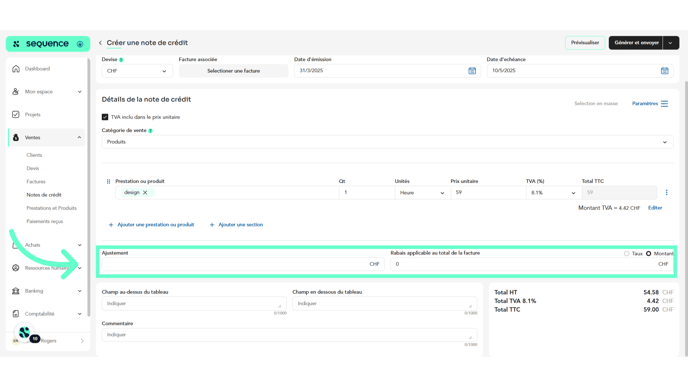
Task: Click the drag handle of the design row
Action: coord(108,181)
